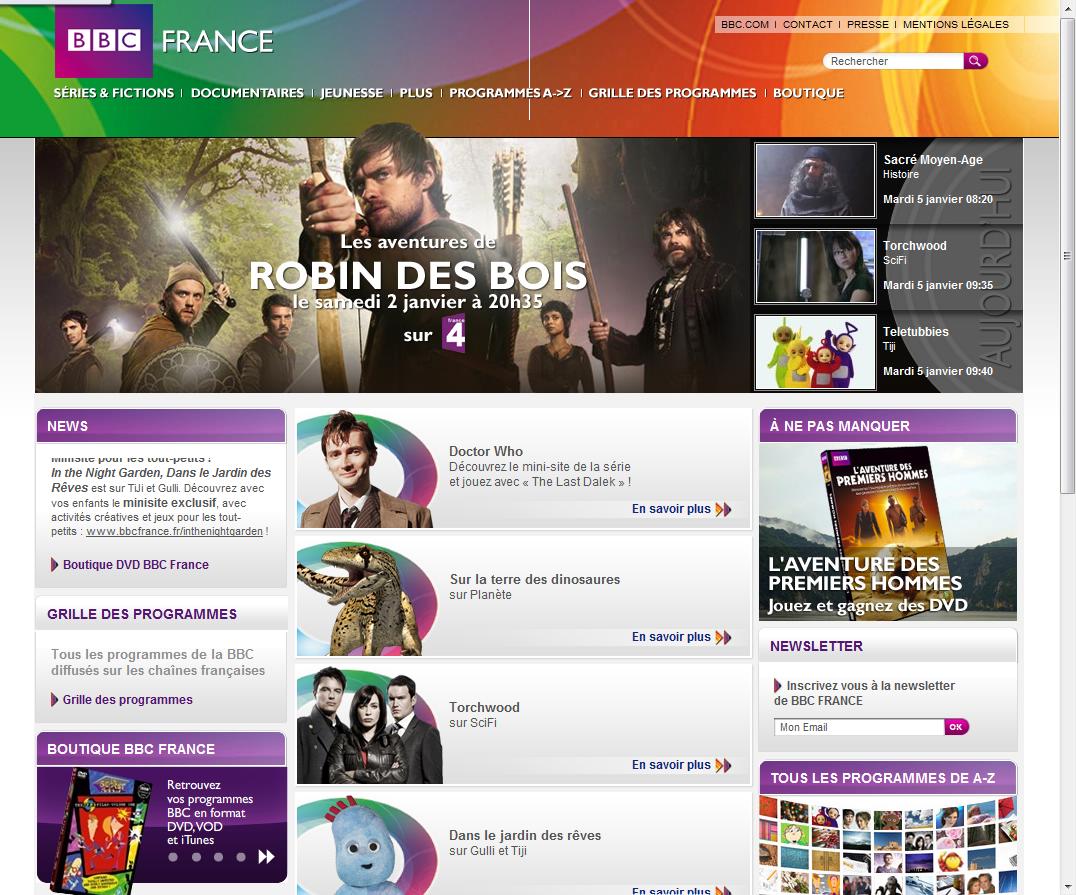The height and width of the screenshot is (895, 1076).
Task: Open Séries & Fictions menu
Action: click(114, 93)
